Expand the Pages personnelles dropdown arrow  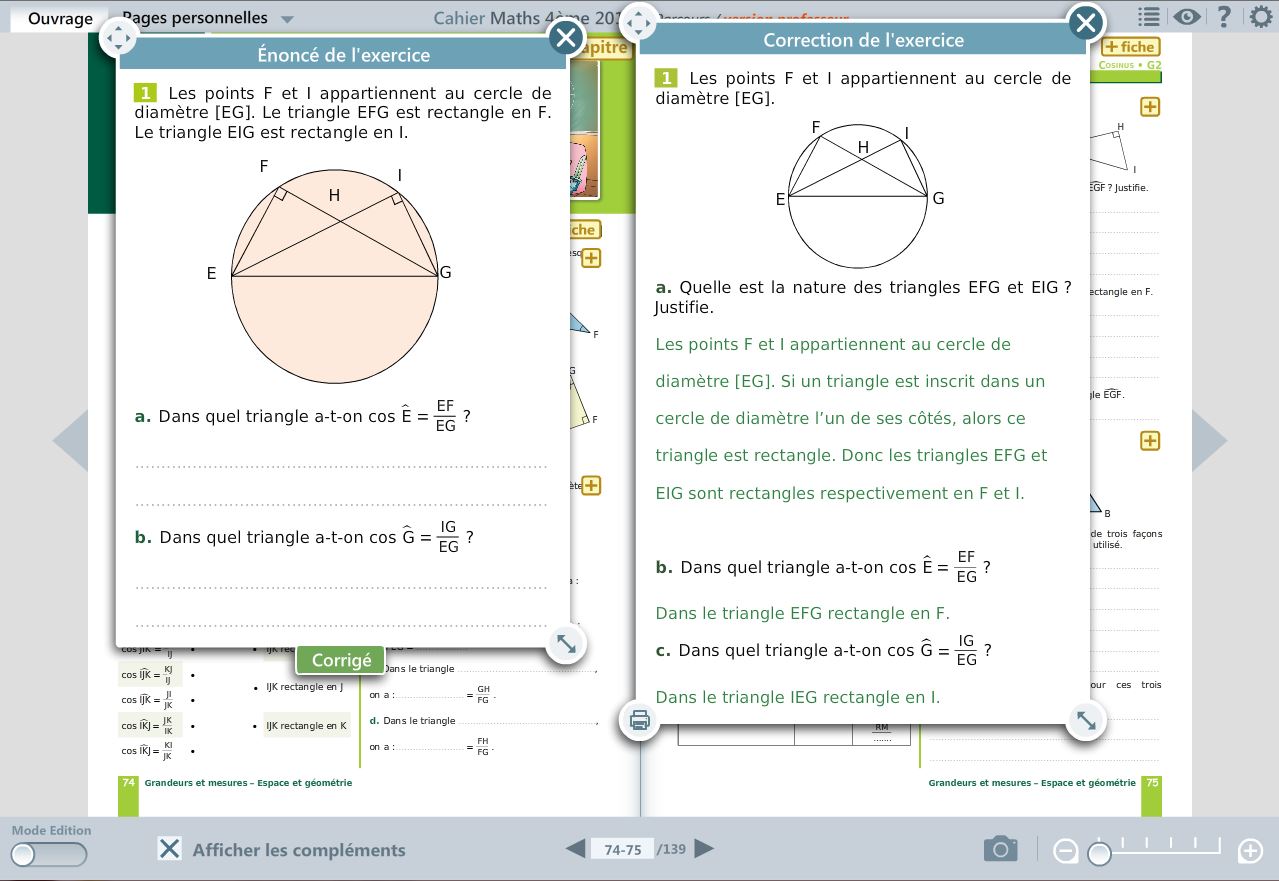coord(287,19)
